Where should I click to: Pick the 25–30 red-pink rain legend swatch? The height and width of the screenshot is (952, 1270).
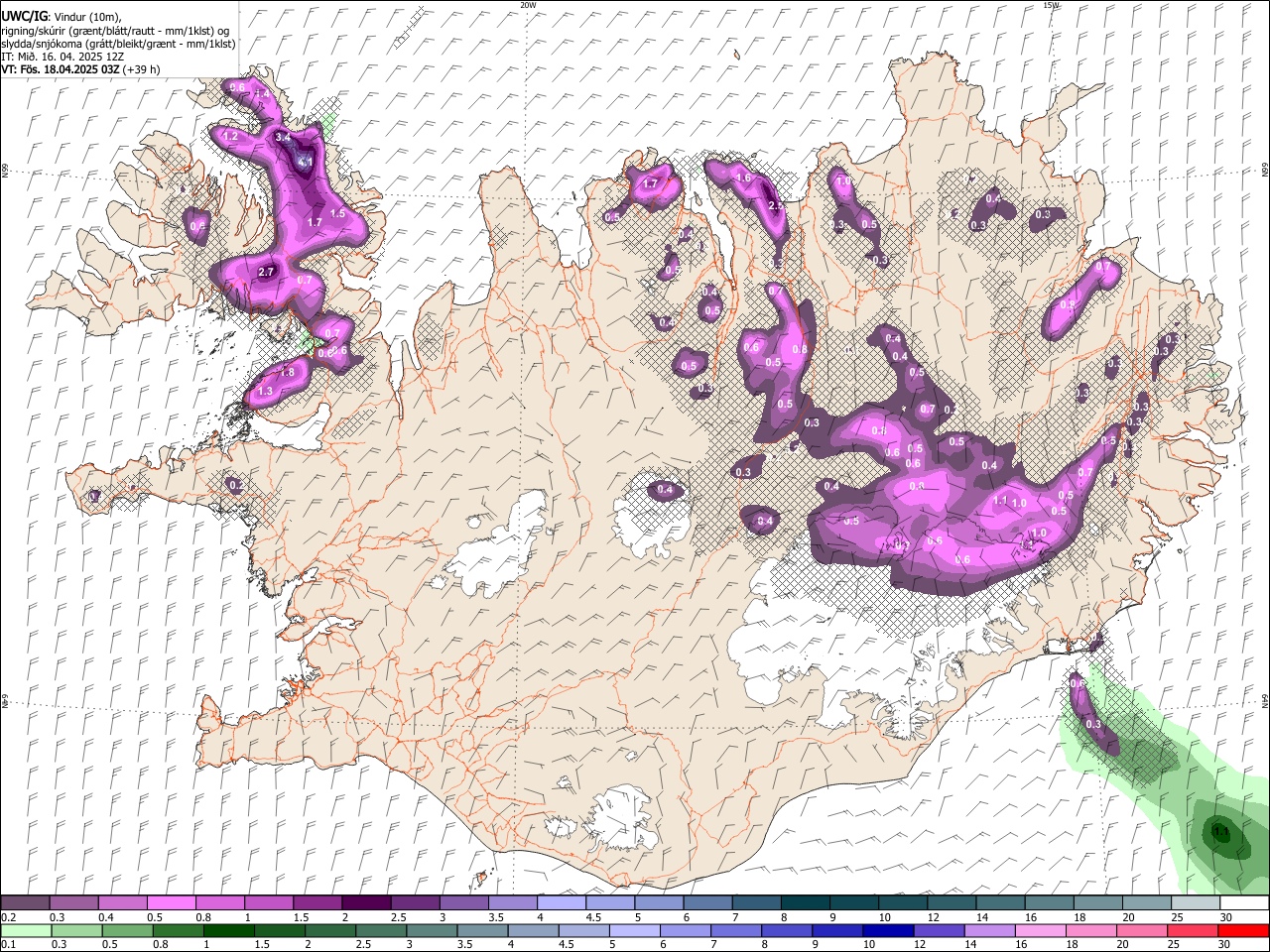click(1194, 930)
